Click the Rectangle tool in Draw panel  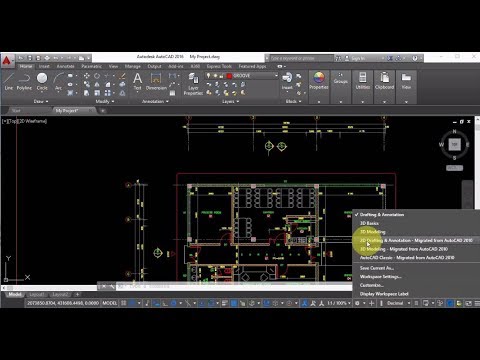point(70,76)
